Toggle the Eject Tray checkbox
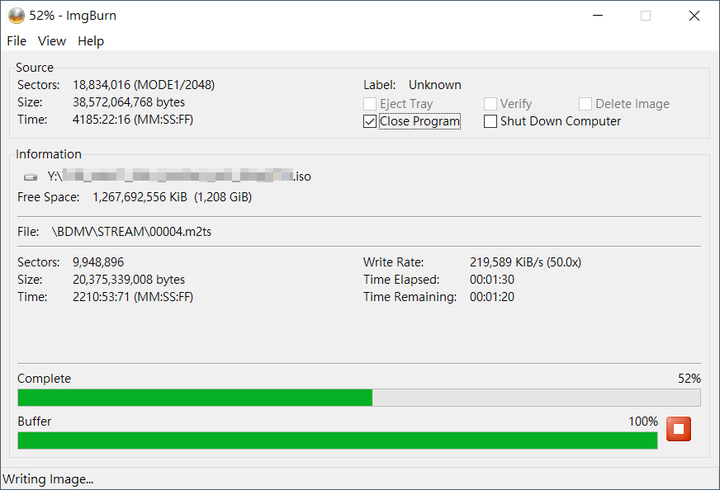The width and height of the screenshot is (720, 490). click(370, 104)
